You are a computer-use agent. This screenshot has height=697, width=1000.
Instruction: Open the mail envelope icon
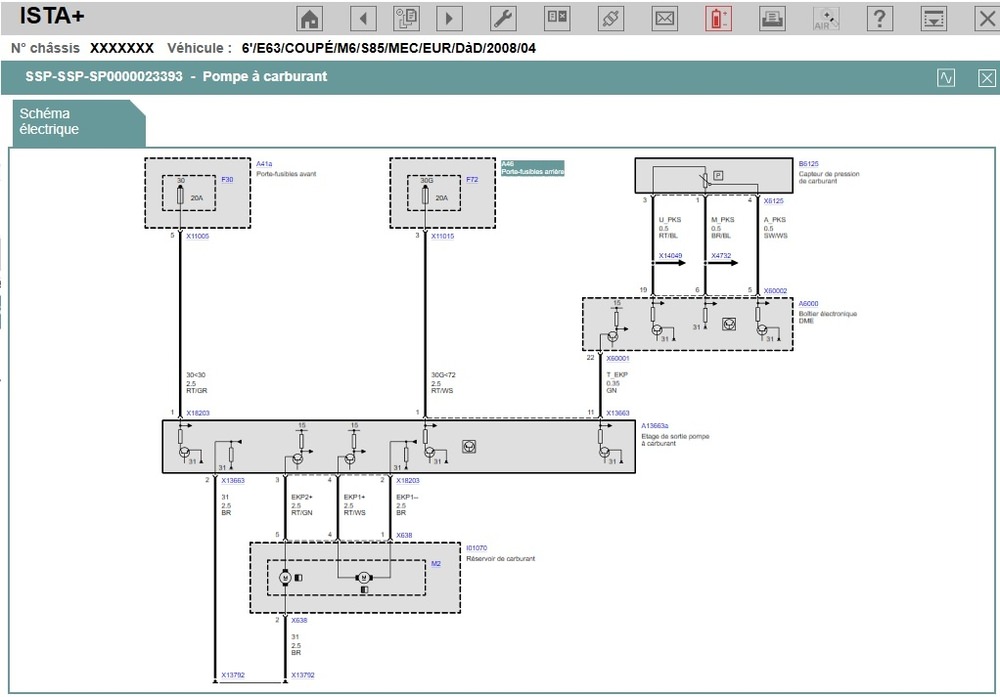pos(665,18)
